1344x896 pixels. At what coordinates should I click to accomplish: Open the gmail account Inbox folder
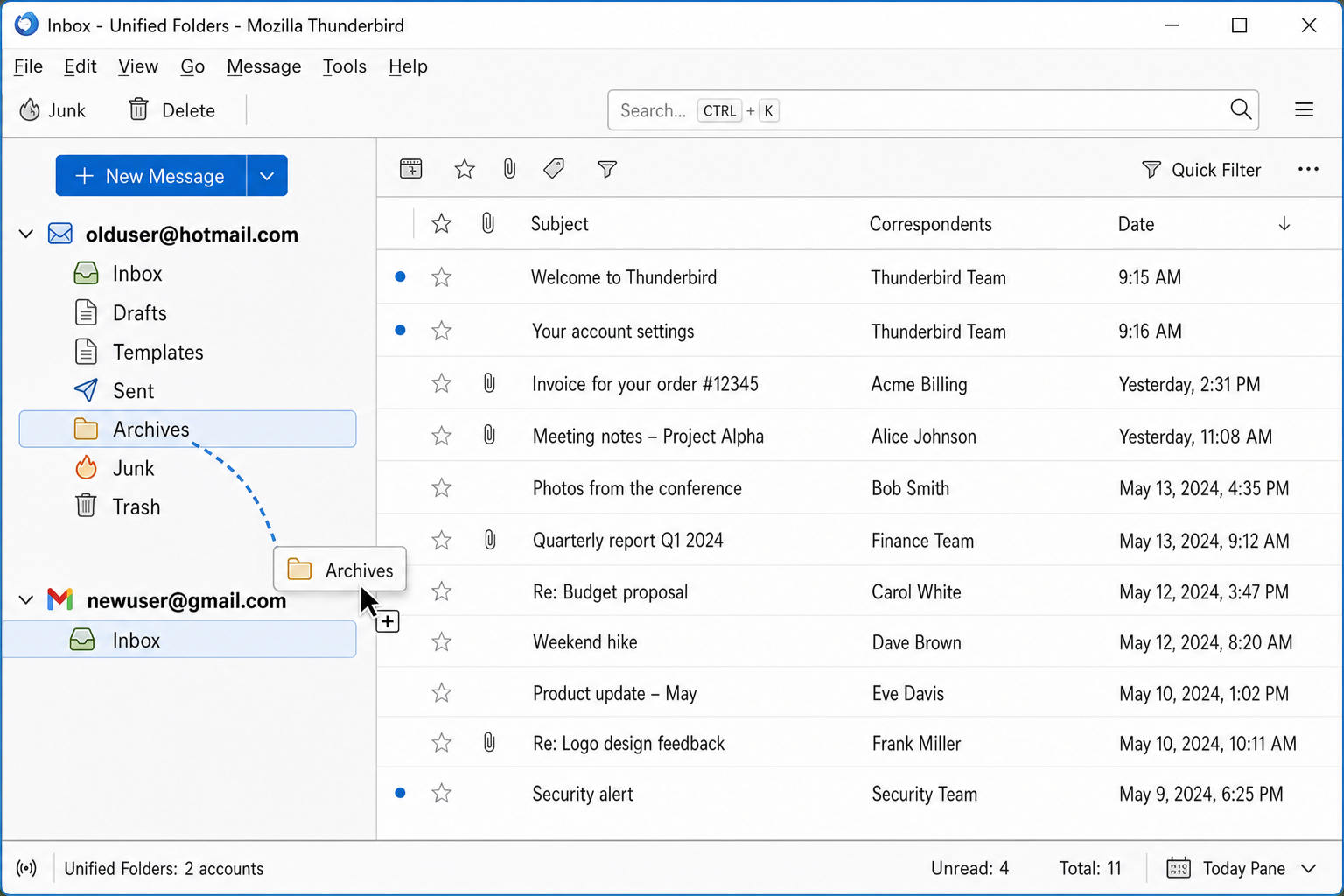coord(179,640)
